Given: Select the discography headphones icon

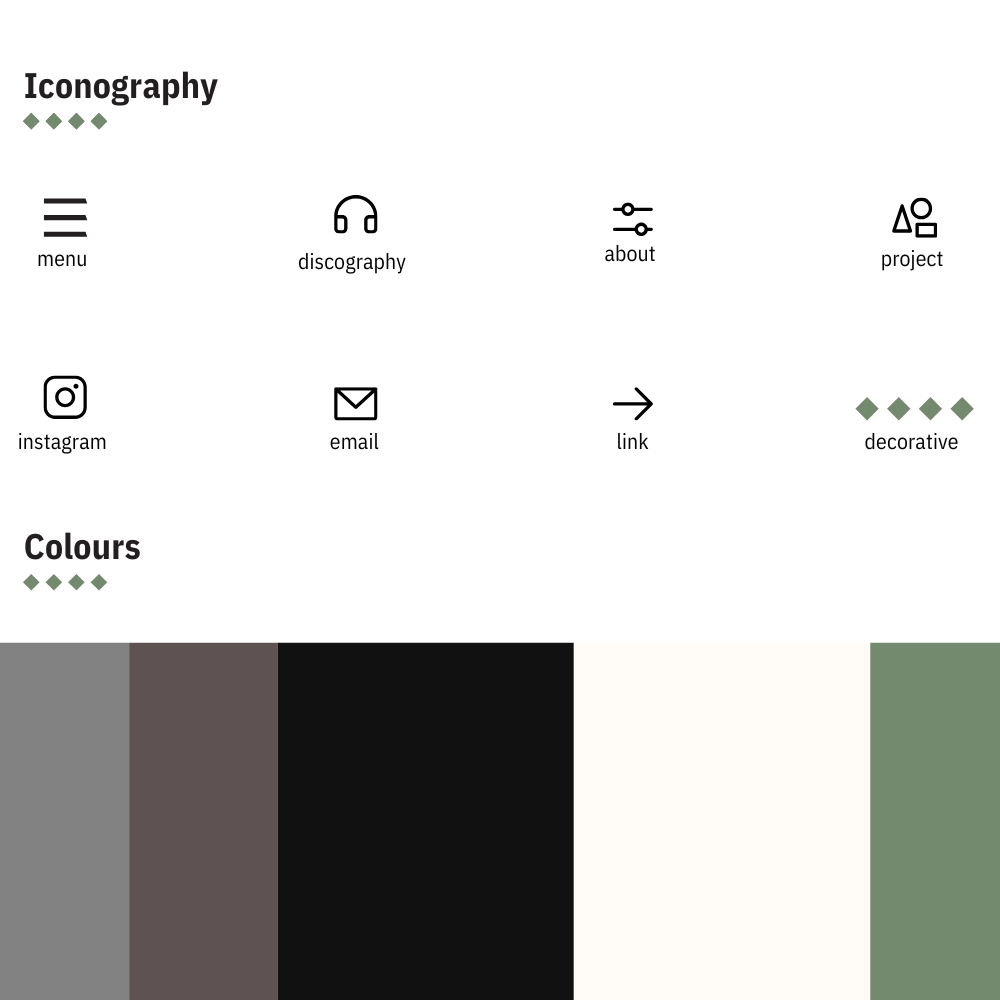Looking at the screenshot, I should [355, 214].
